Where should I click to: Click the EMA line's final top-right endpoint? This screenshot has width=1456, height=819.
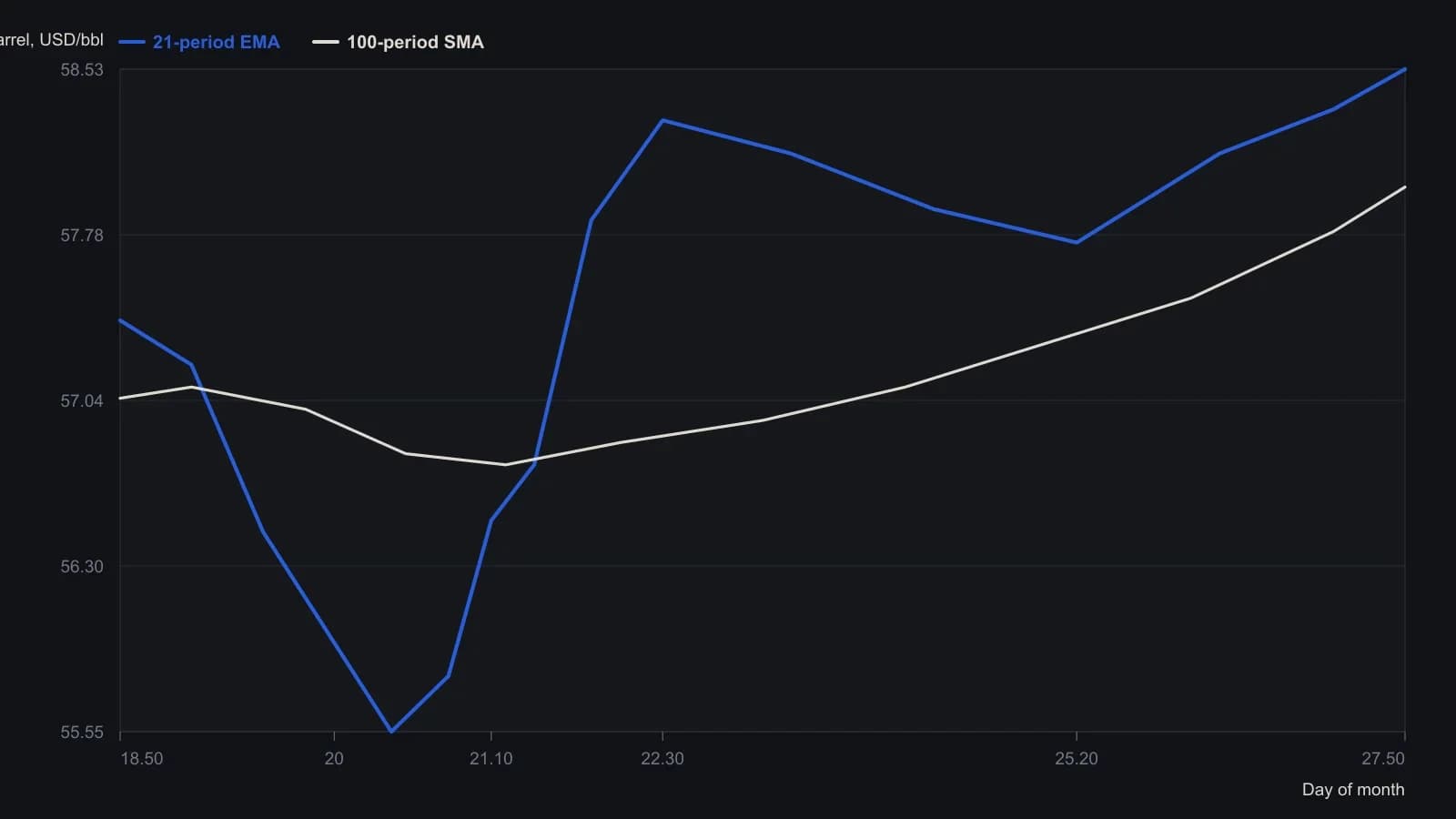point(1405,69)
